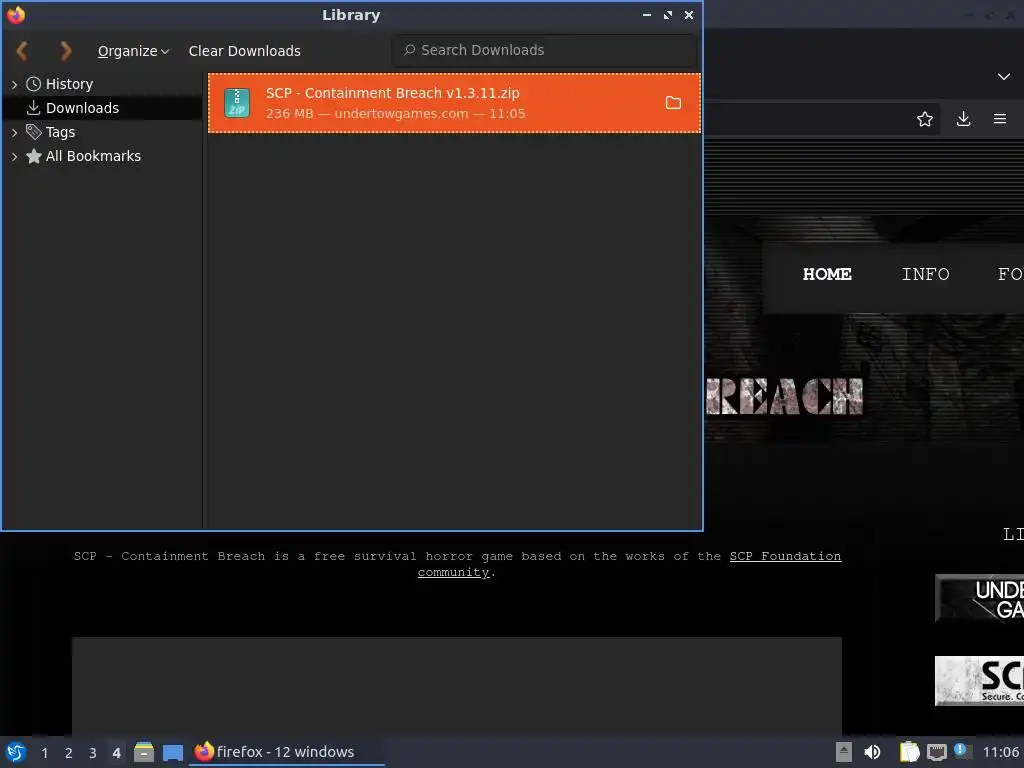This screenshot has width=1024, height=768.
Task: Click the SCP Secure Contain banner image
Action: [x=979, y=681]
